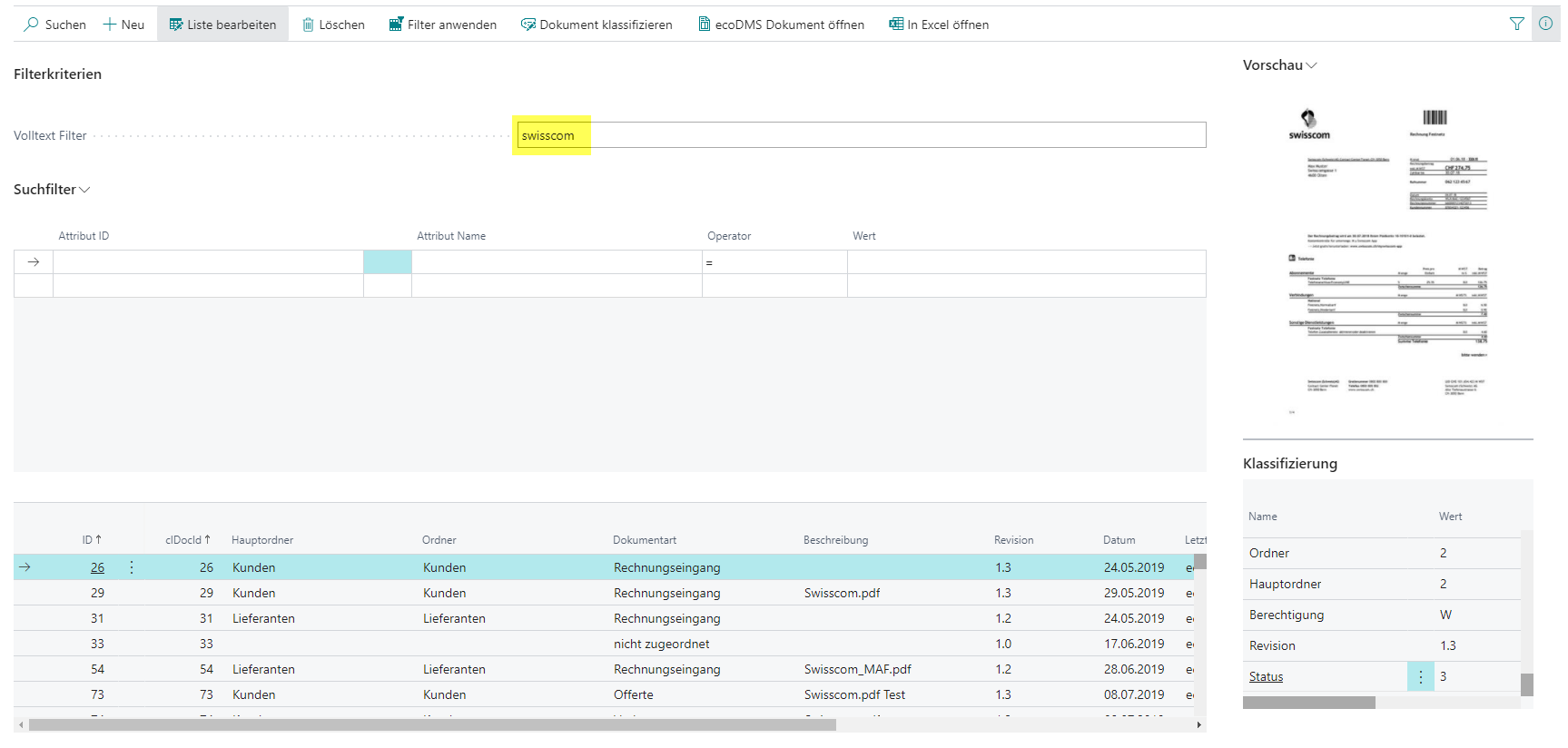Image resolution: width=1568 pixels, height=748 pixels.
Task: Sort by the clDocId column header
Action: (188, 540)
